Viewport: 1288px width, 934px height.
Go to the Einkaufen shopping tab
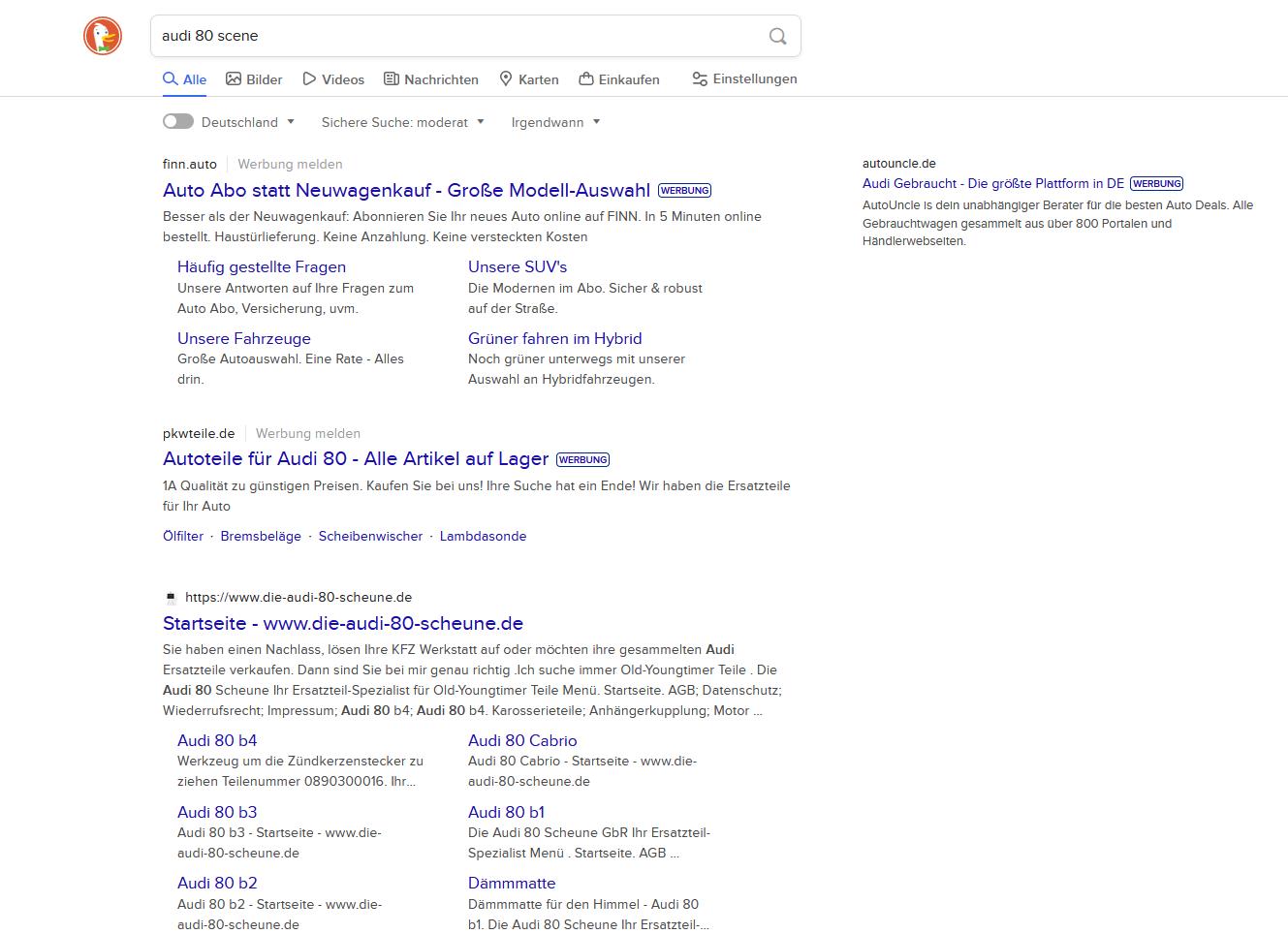click(619, 79)
